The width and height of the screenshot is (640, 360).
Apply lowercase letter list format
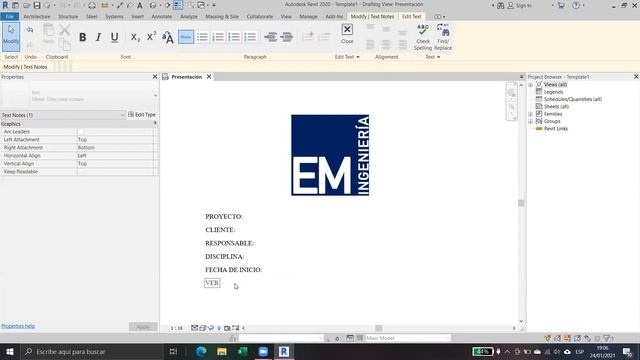pyautogui.click(x=234, y=37)
